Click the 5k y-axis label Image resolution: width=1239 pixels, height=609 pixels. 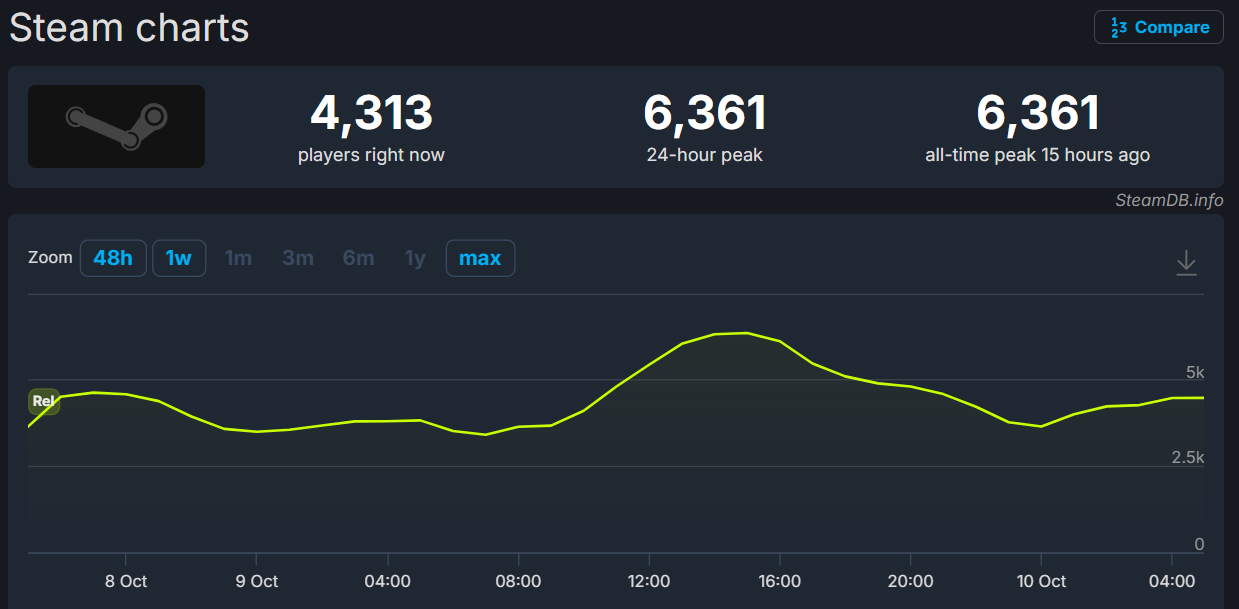click(1195, 372)
